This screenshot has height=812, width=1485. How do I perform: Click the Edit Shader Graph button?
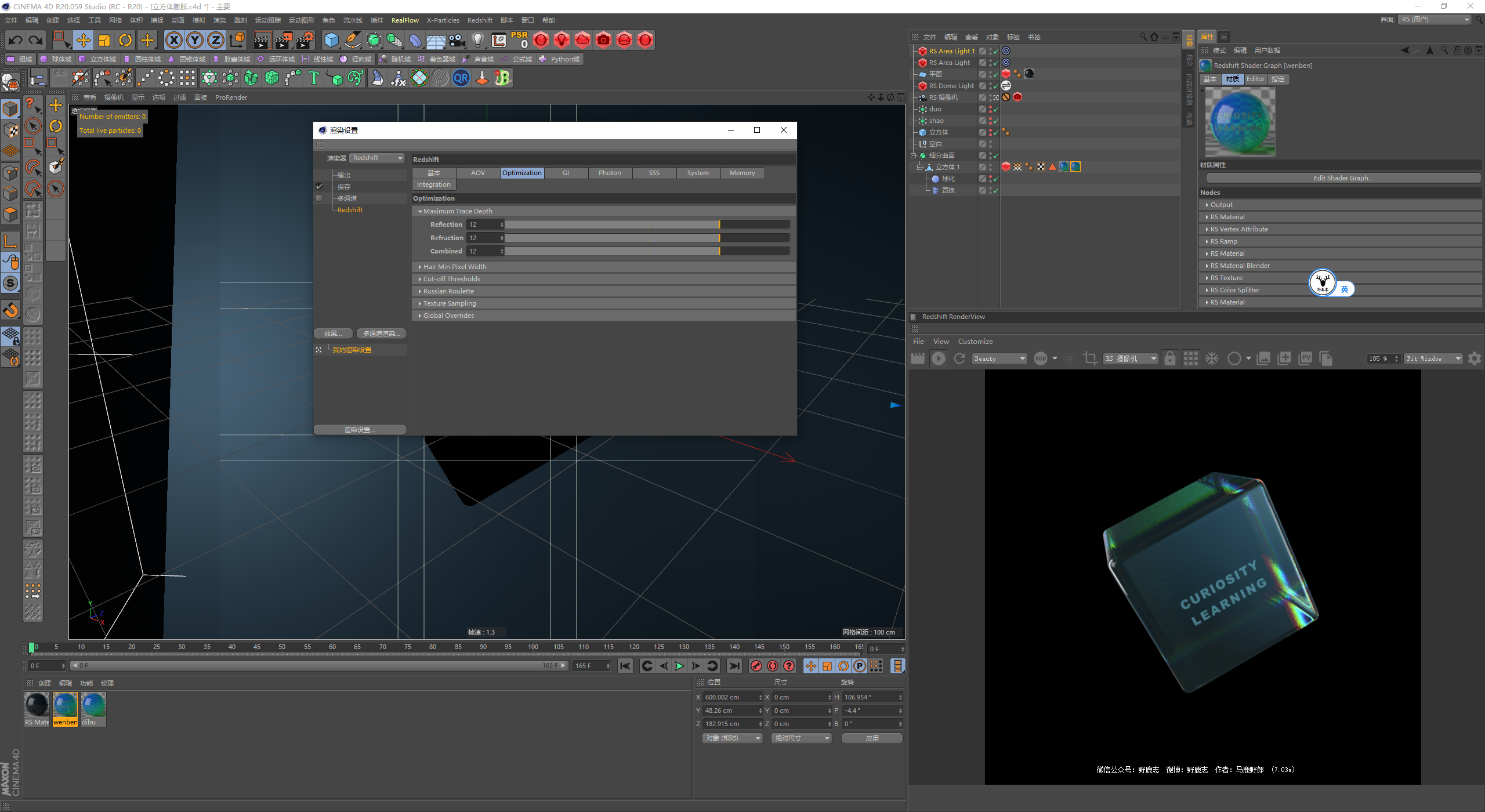[1343, 178]
